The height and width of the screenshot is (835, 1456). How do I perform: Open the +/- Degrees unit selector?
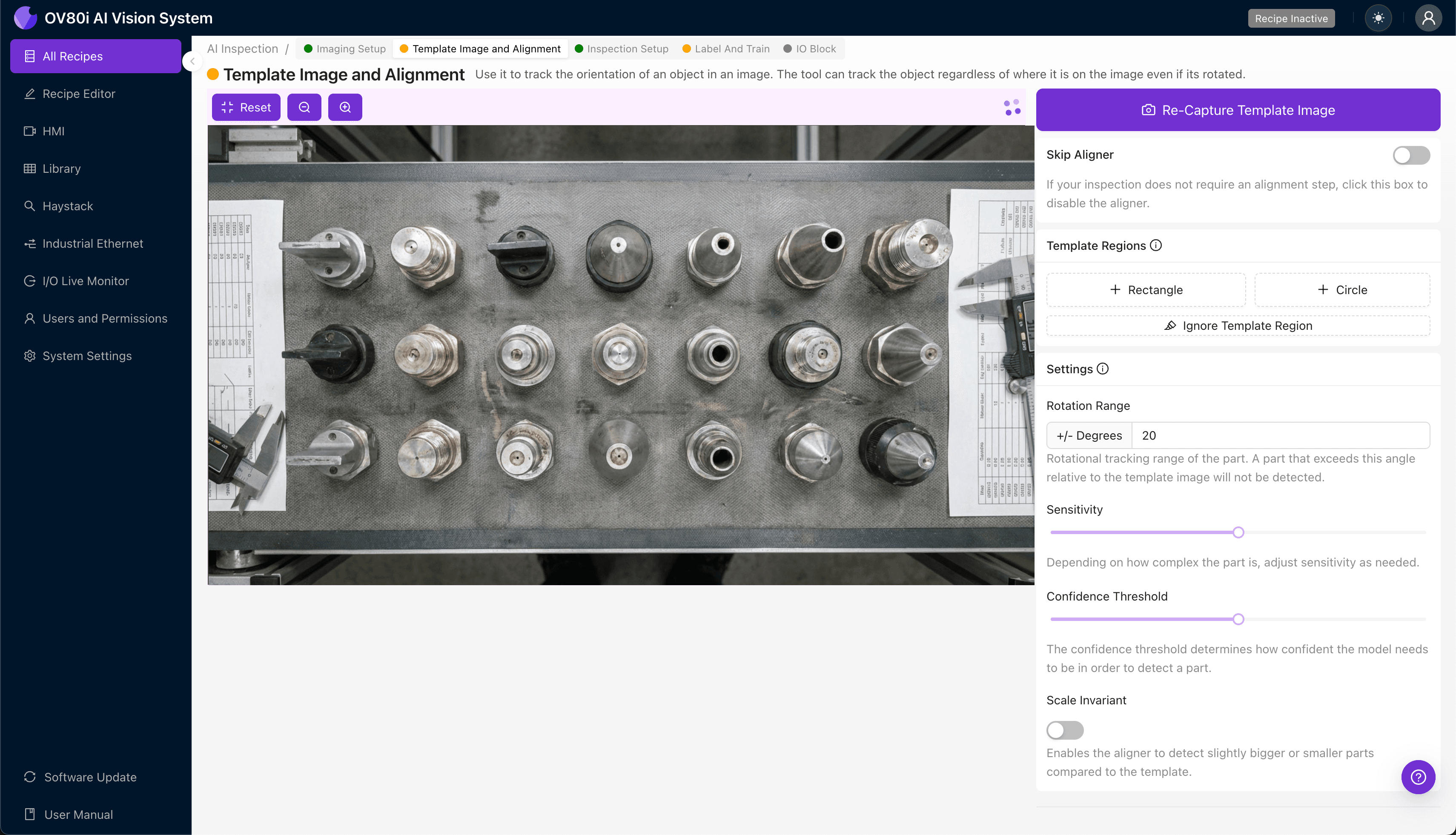click(1088, 435)
